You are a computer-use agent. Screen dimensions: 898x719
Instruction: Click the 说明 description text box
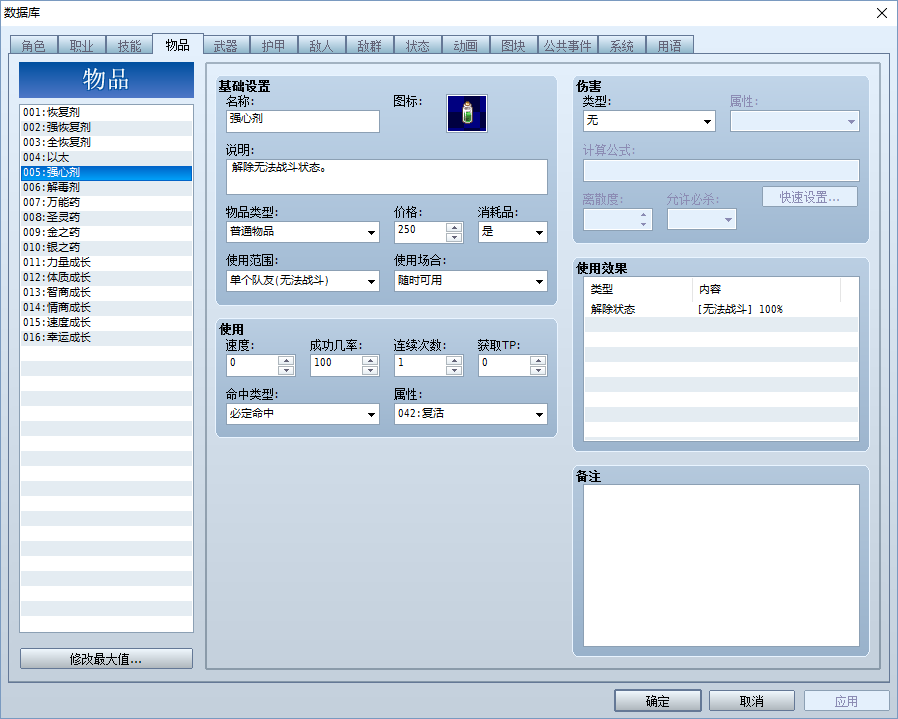[387, 177]
